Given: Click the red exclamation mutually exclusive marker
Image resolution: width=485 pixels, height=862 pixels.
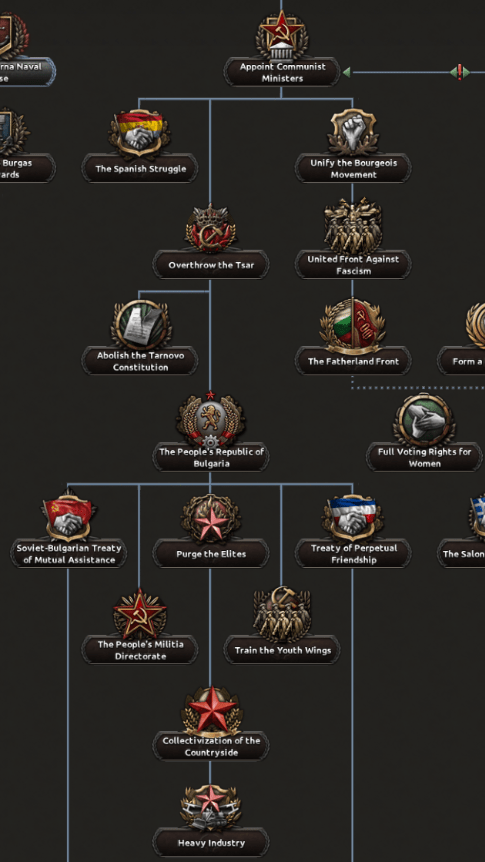Looking at the screenshot, I should [x=460, y=72].
